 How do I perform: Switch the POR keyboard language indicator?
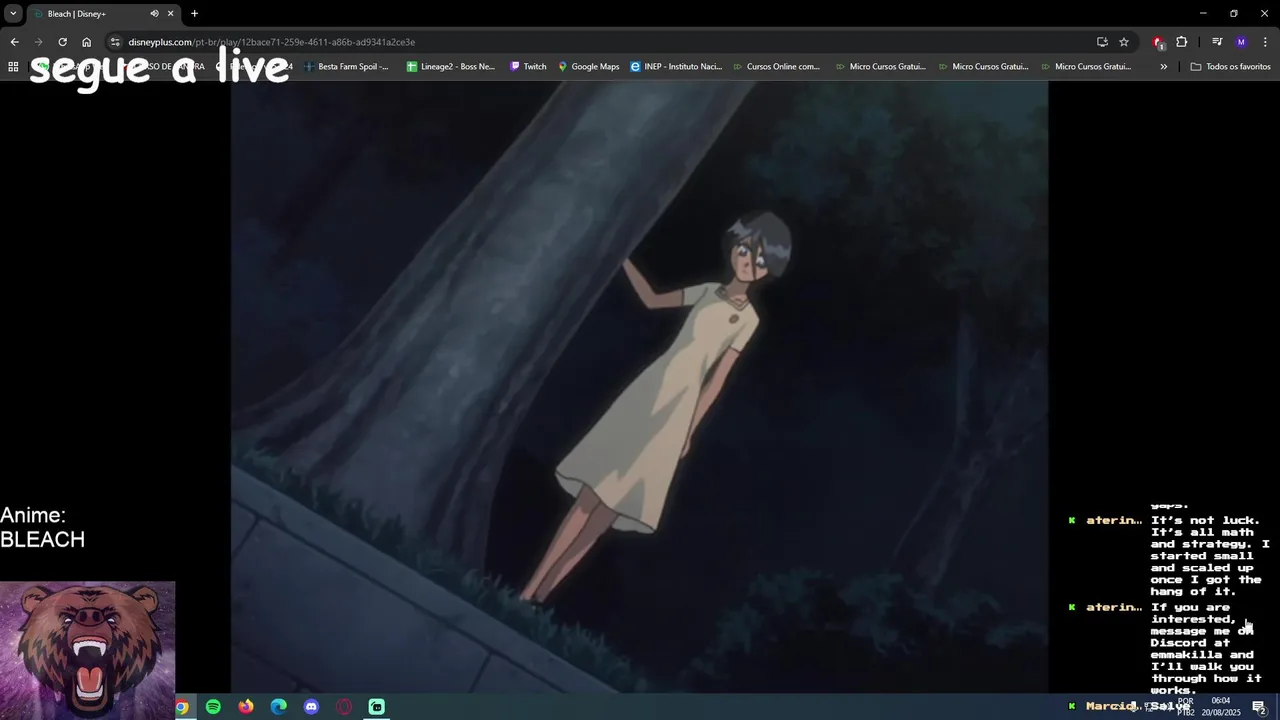coord(1186,707)
